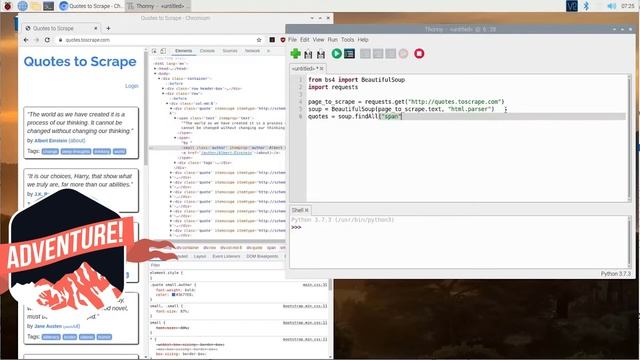
Task: Open the Event Listeners pane tab
Action: (226, 256)
